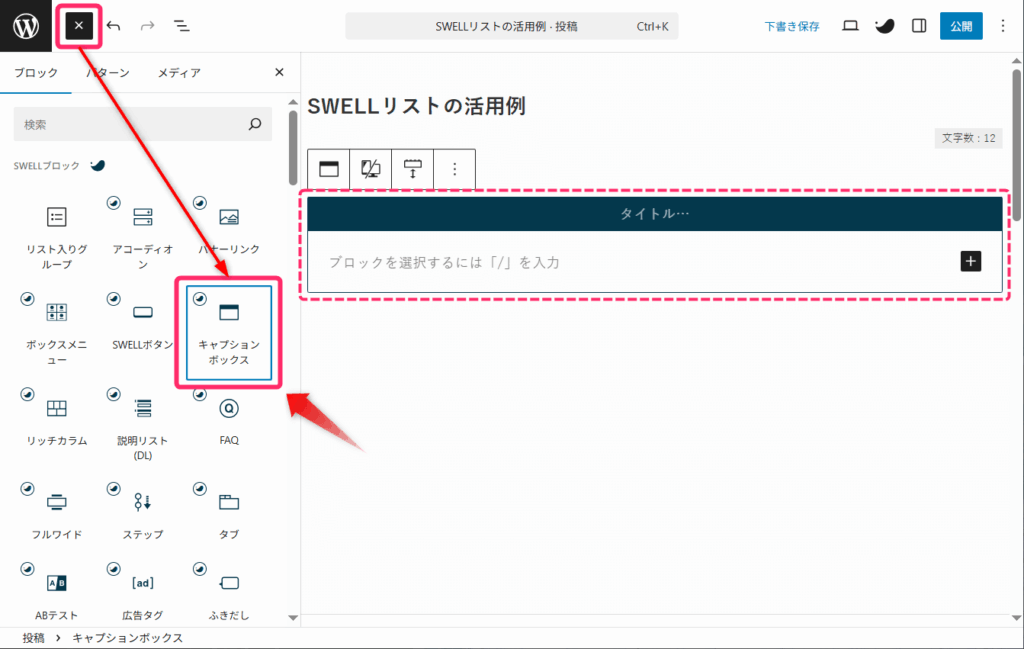1024x649 pixels.
Task: Click the 公開 publish button
Action: click(961, 26)
